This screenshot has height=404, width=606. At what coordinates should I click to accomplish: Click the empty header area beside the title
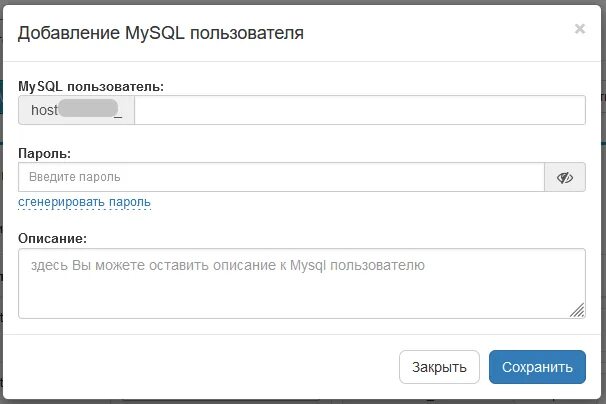point(440,33)
